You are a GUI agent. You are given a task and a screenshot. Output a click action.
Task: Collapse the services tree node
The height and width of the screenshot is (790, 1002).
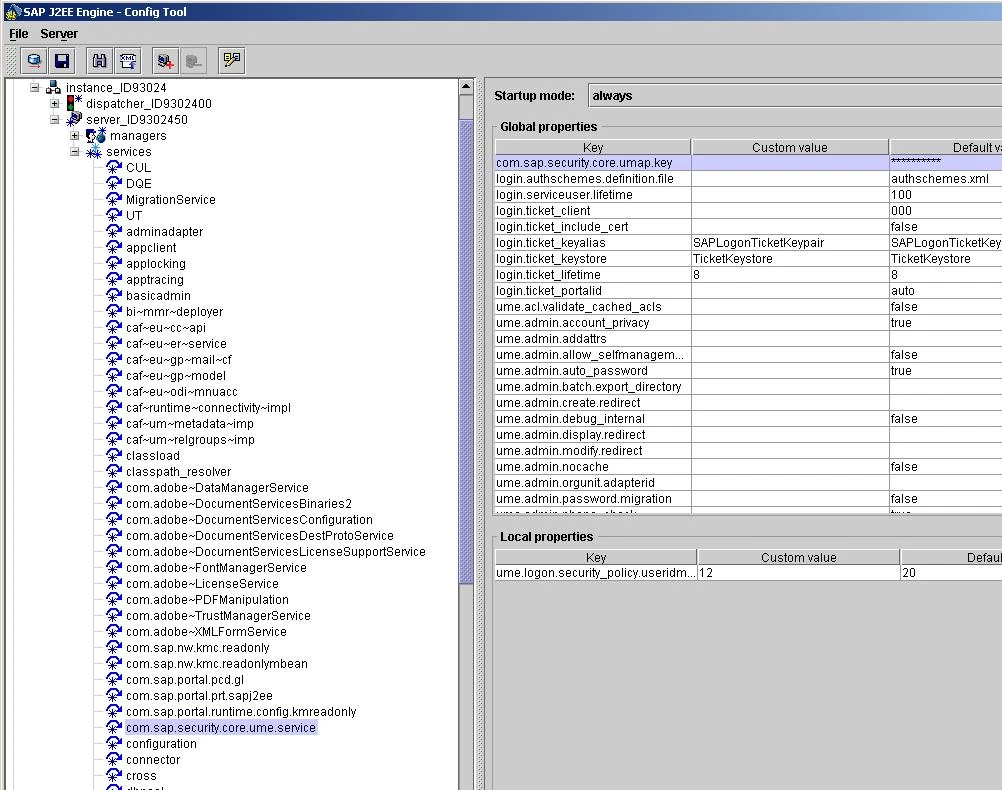coord(75,152)
